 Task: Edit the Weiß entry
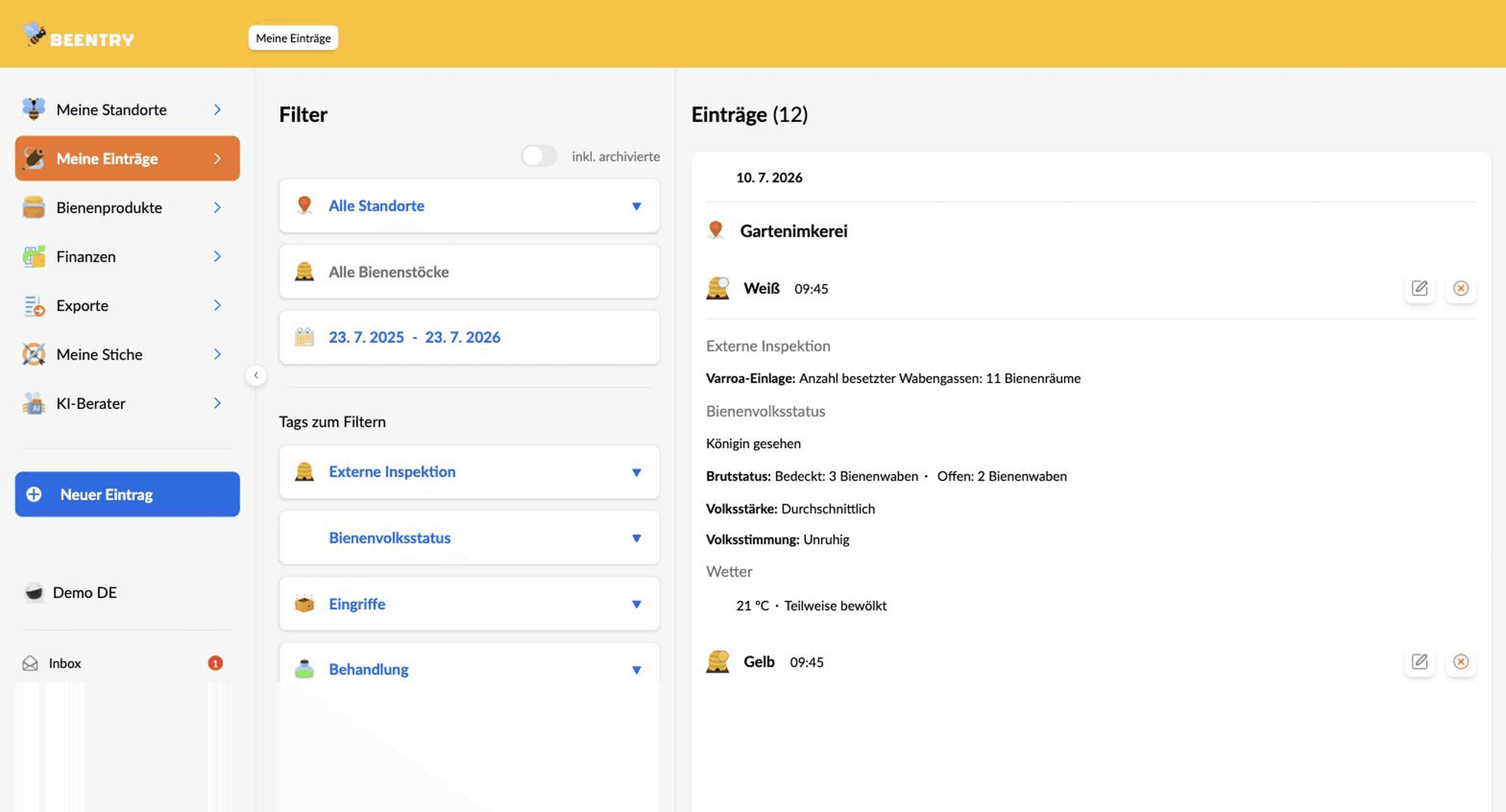click(1420, 288)
